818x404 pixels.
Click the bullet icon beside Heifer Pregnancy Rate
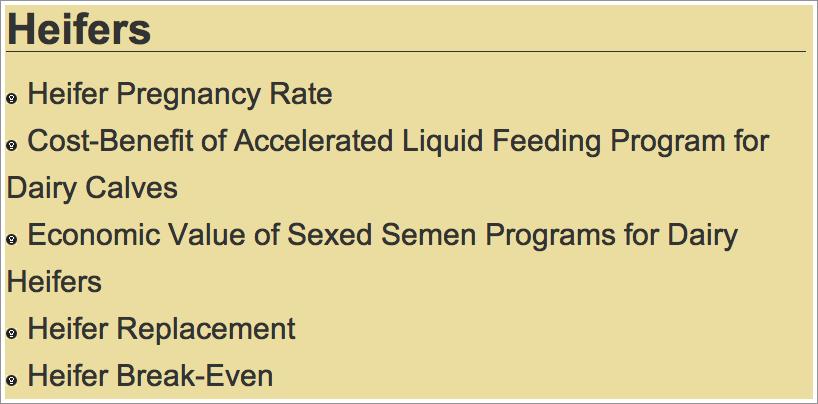11,98
